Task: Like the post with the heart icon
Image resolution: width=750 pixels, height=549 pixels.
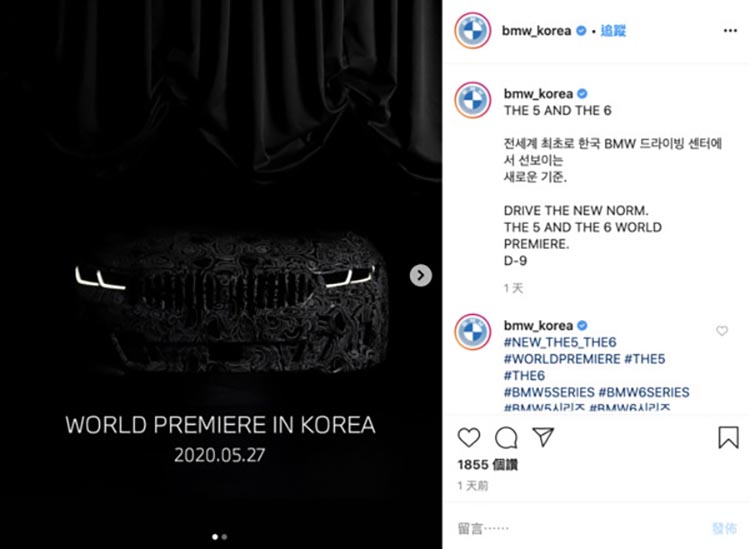Action: pyautogui.click(x=469, y=438)
